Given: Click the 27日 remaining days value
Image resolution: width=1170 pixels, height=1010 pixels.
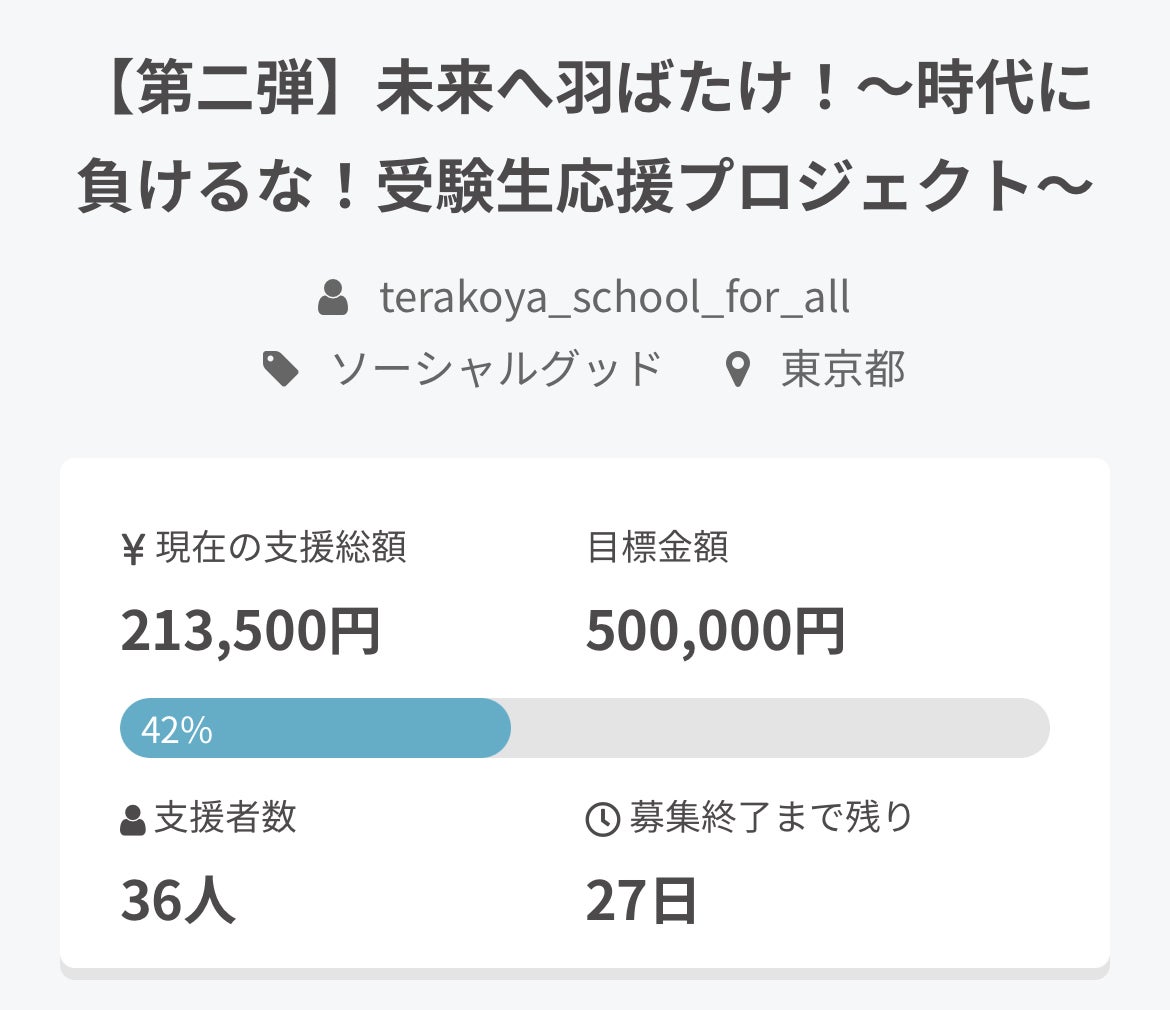Looking at the screenshot, I should [x=641, y=900].
